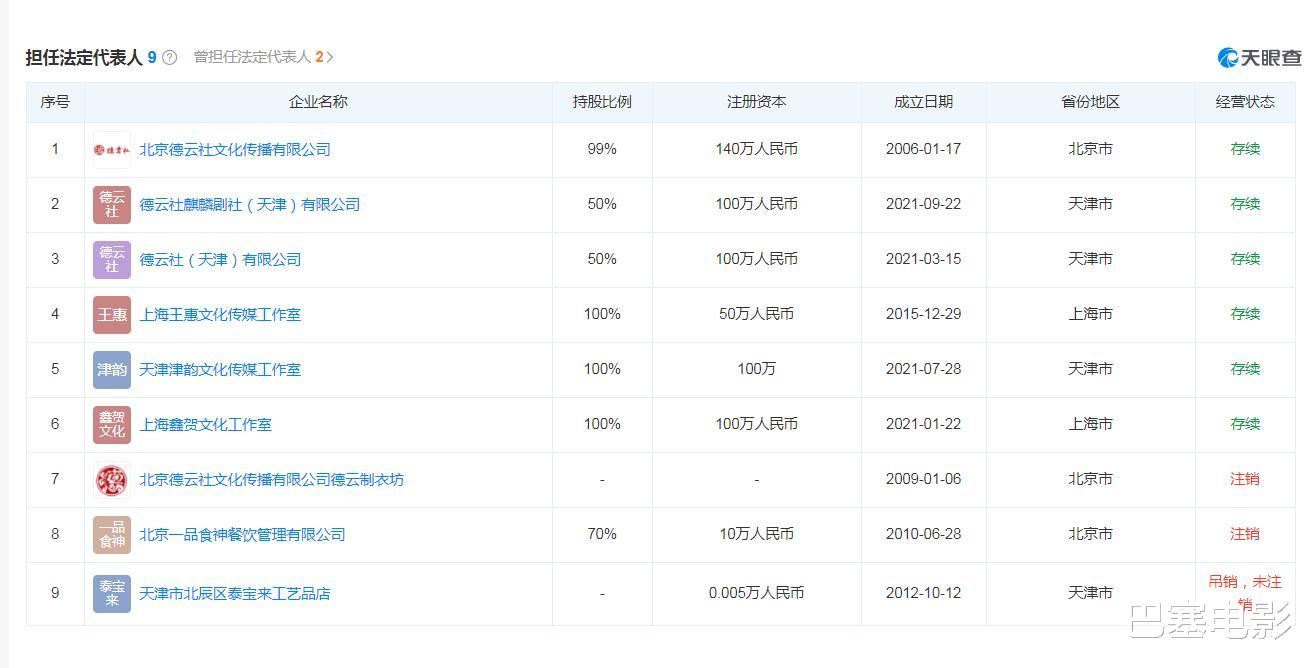This screenshot has width=1313, height=668.
Task: Click 存续 status for 北京德云社文化传播有限公司
Action: [x=1245, y=149]
